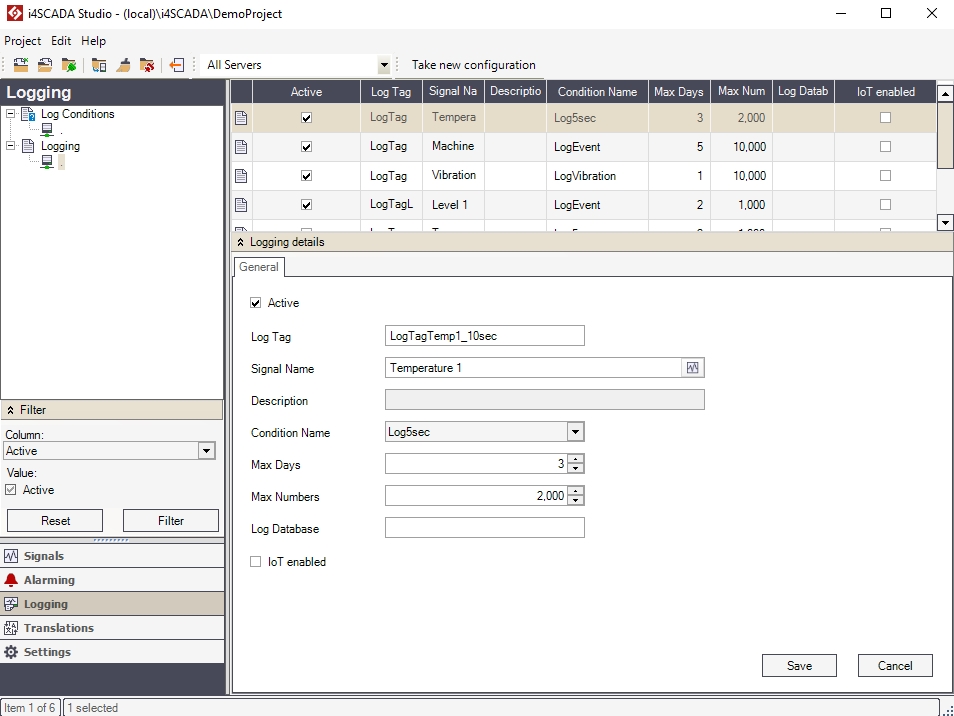
Task: Open the Condition Name dropdown
Action: (x=573, y=431)
